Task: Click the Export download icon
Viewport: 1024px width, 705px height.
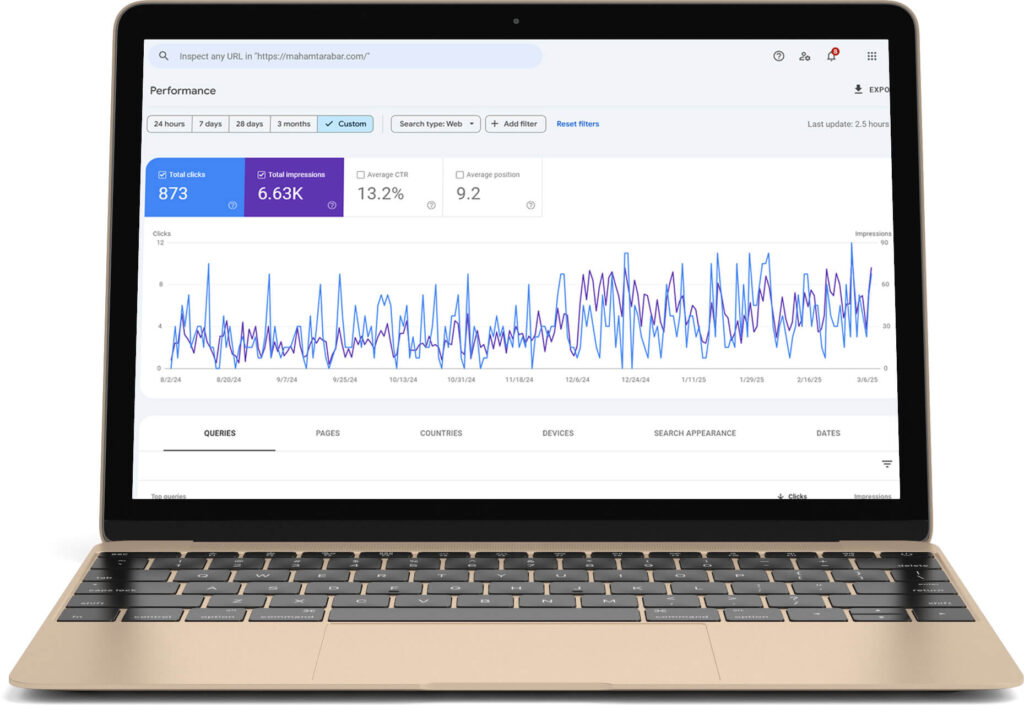Action: pyautogui.click(x=858, y=89)
